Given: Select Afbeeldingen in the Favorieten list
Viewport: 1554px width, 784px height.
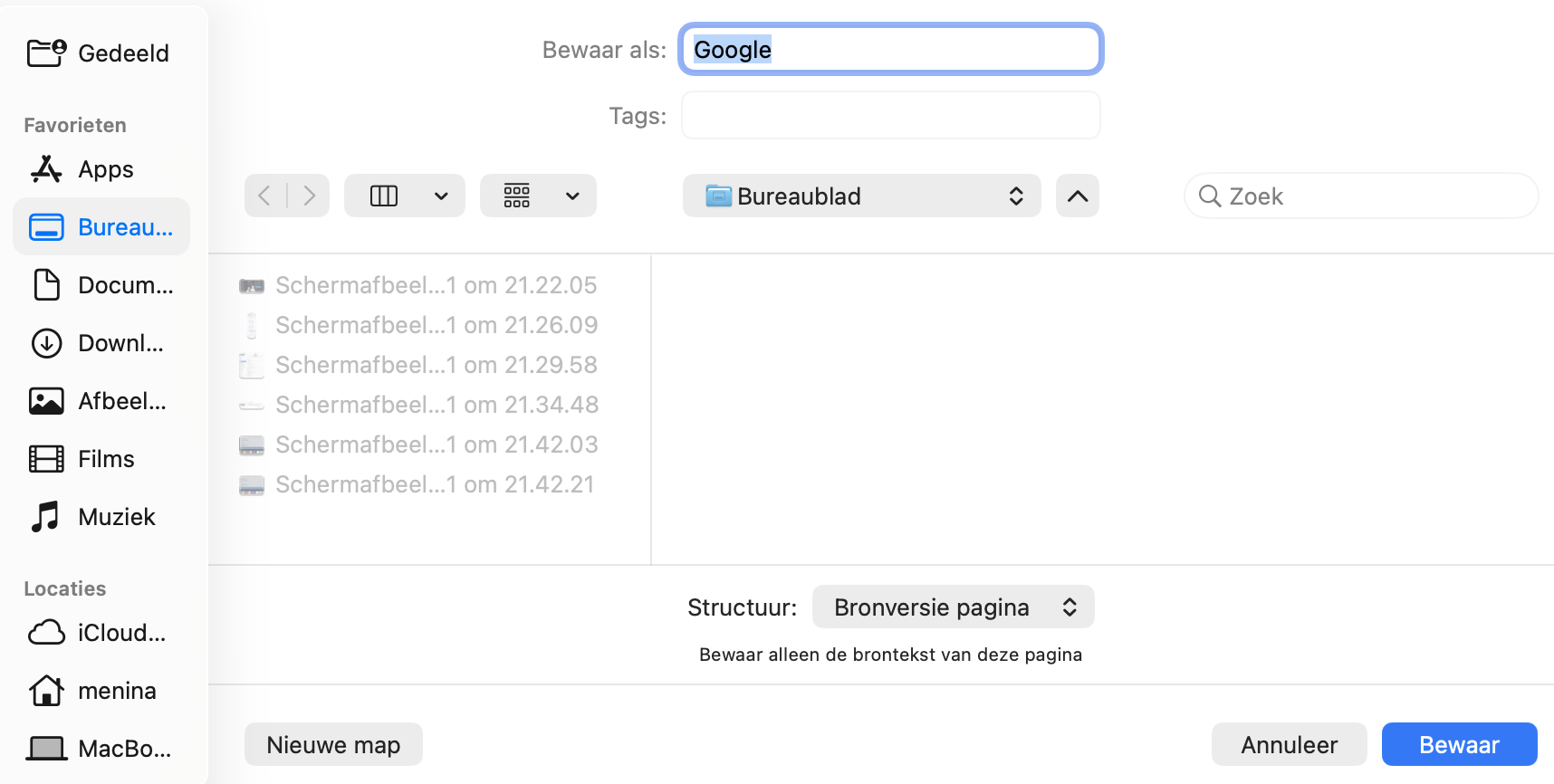Looking at the screenshot, I should click(x=45, y=400).
